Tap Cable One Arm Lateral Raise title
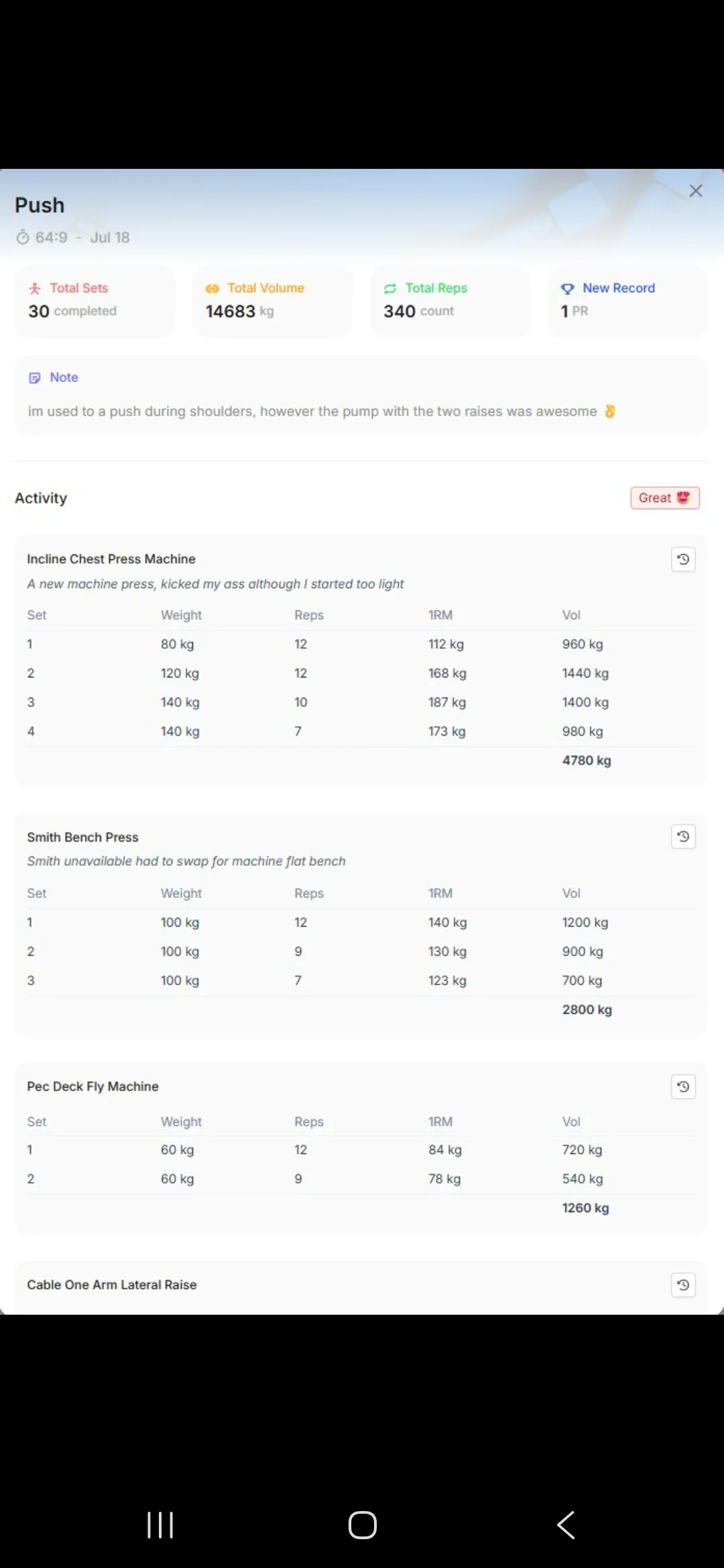The image size is (724, 1568). pyautogui.click(x=112, y=1285)
